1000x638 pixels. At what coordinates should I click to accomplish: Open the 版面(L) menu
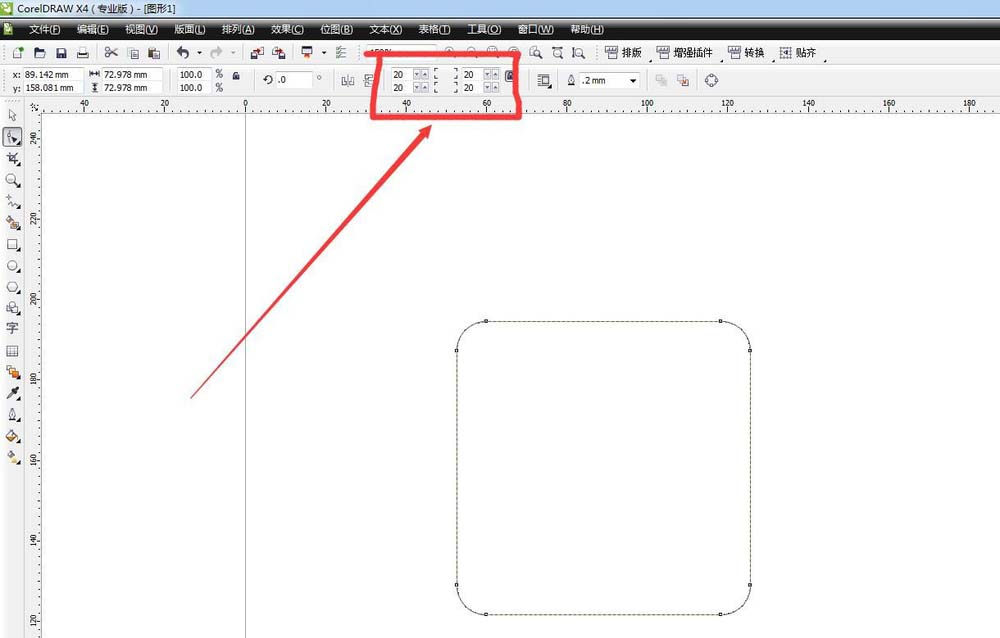[189, 29]
